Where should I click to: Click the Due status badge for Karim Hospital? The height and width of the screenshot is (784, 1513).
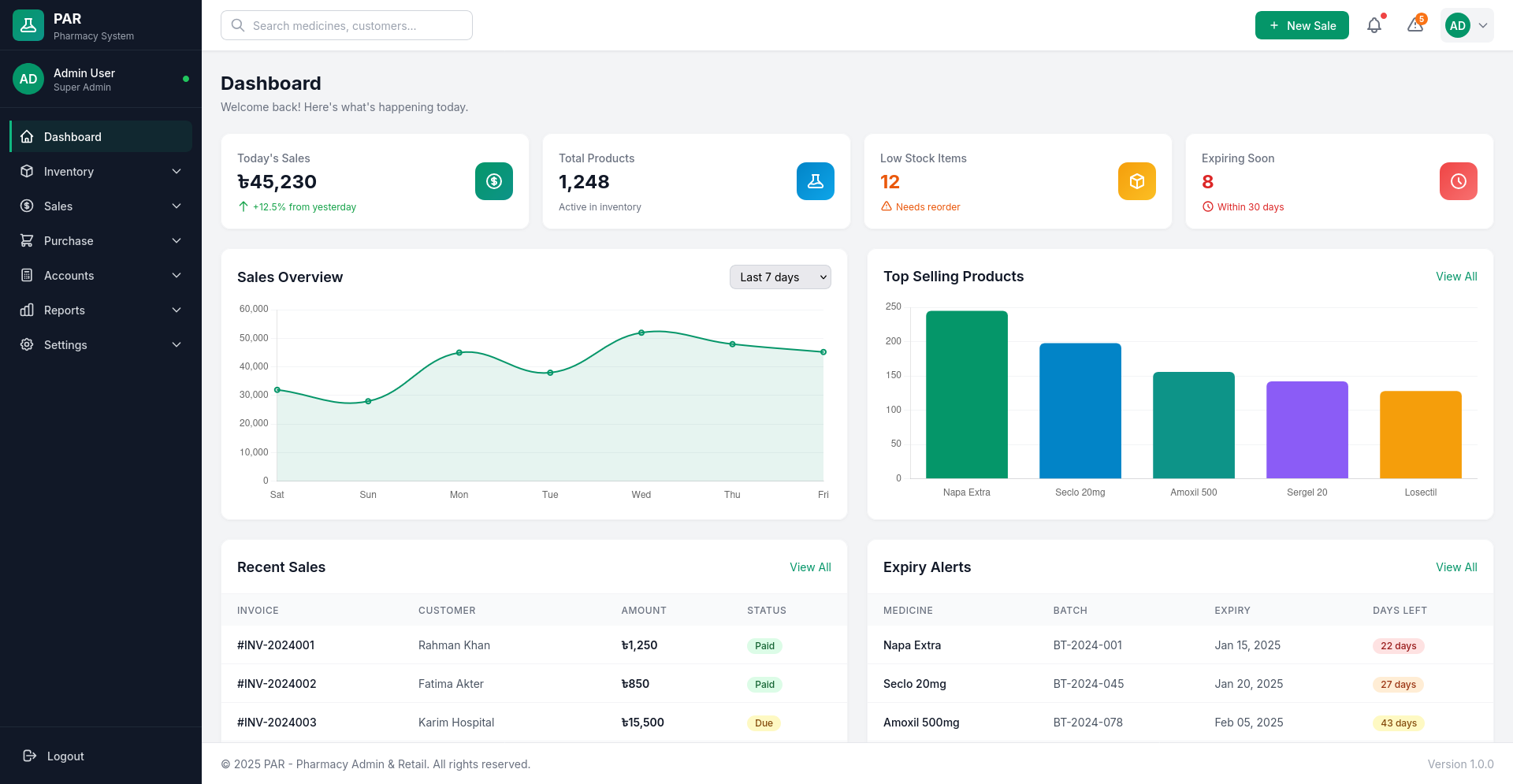tap(763, 723)
